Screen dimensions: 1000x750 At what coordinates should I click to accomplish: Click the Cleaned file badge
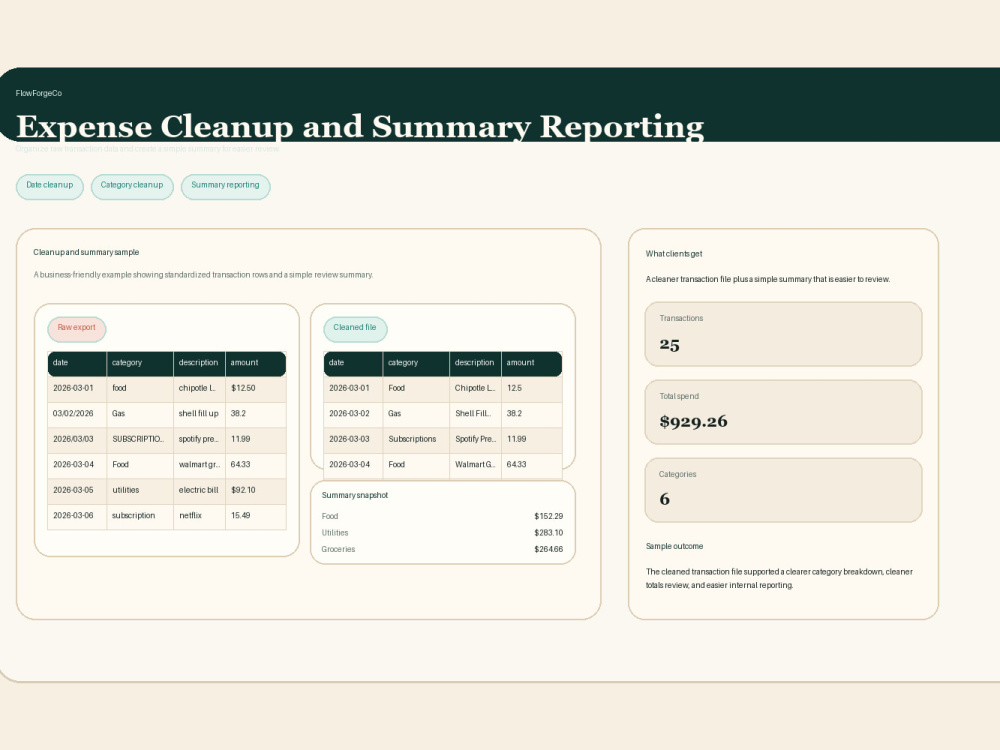tap(355, 328)
